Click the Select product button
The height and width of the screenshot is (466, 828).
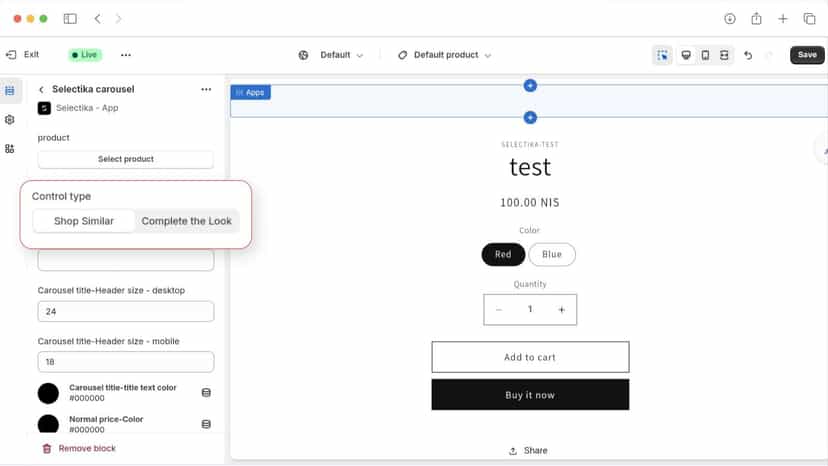click(126, 159)
